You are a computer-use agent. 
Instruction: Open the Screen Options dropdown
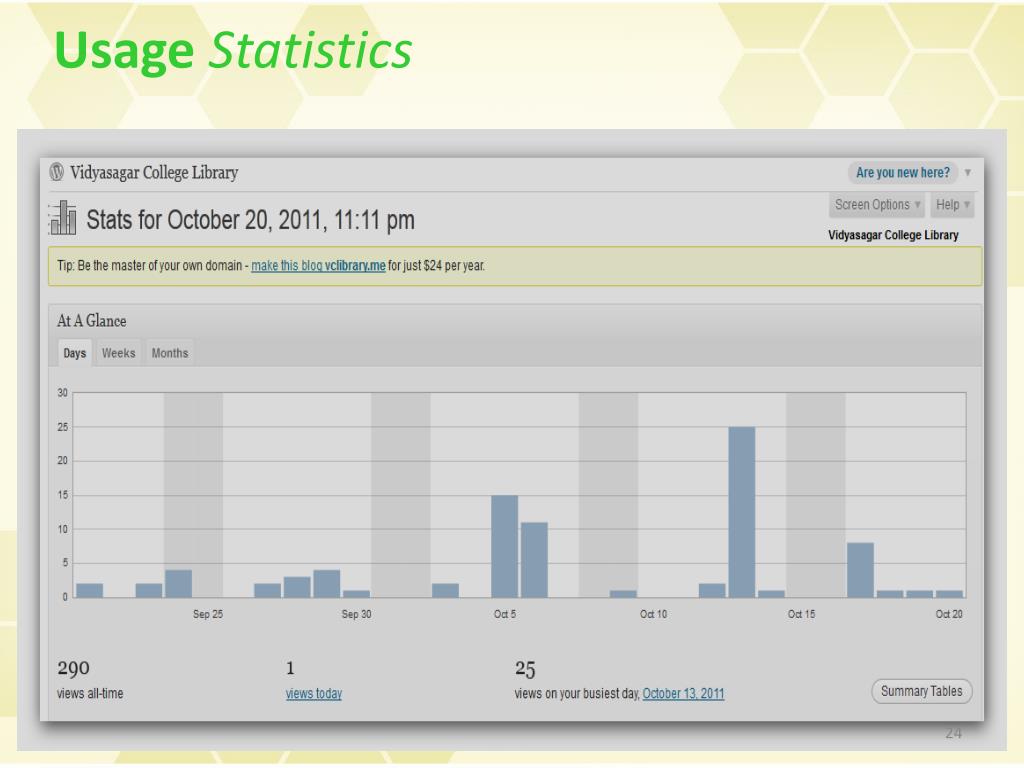[x=877, y=205]
